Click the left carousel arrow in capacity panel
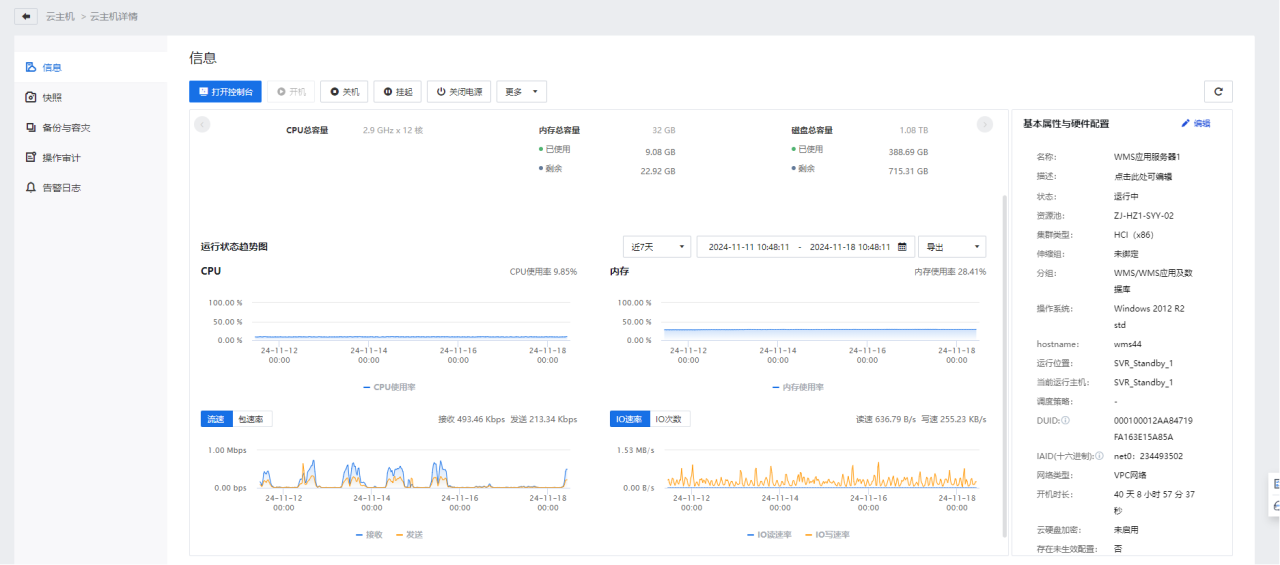 [x=202, y=124]
